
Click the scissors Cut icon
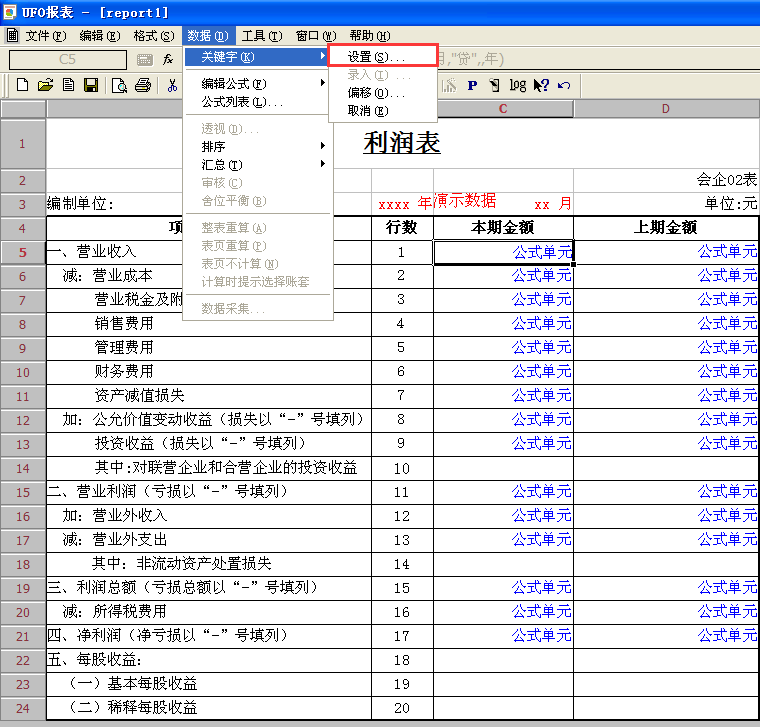(x=172, y=86)
